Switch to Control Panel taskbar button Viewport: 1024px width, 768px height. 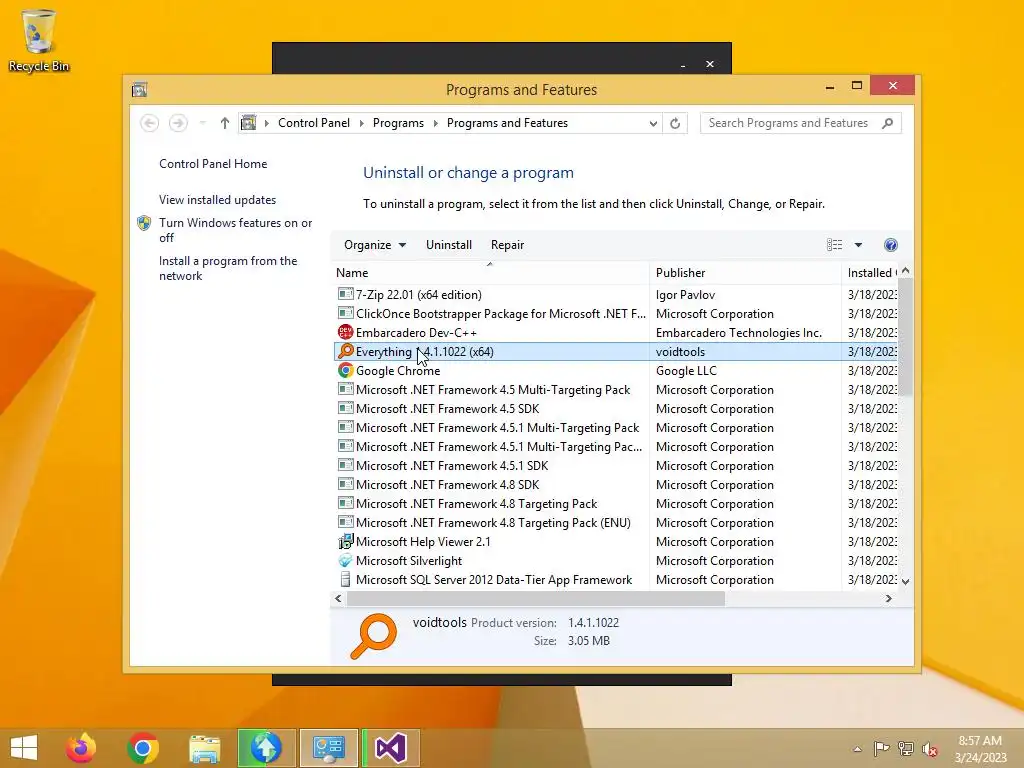pos(328,748)
